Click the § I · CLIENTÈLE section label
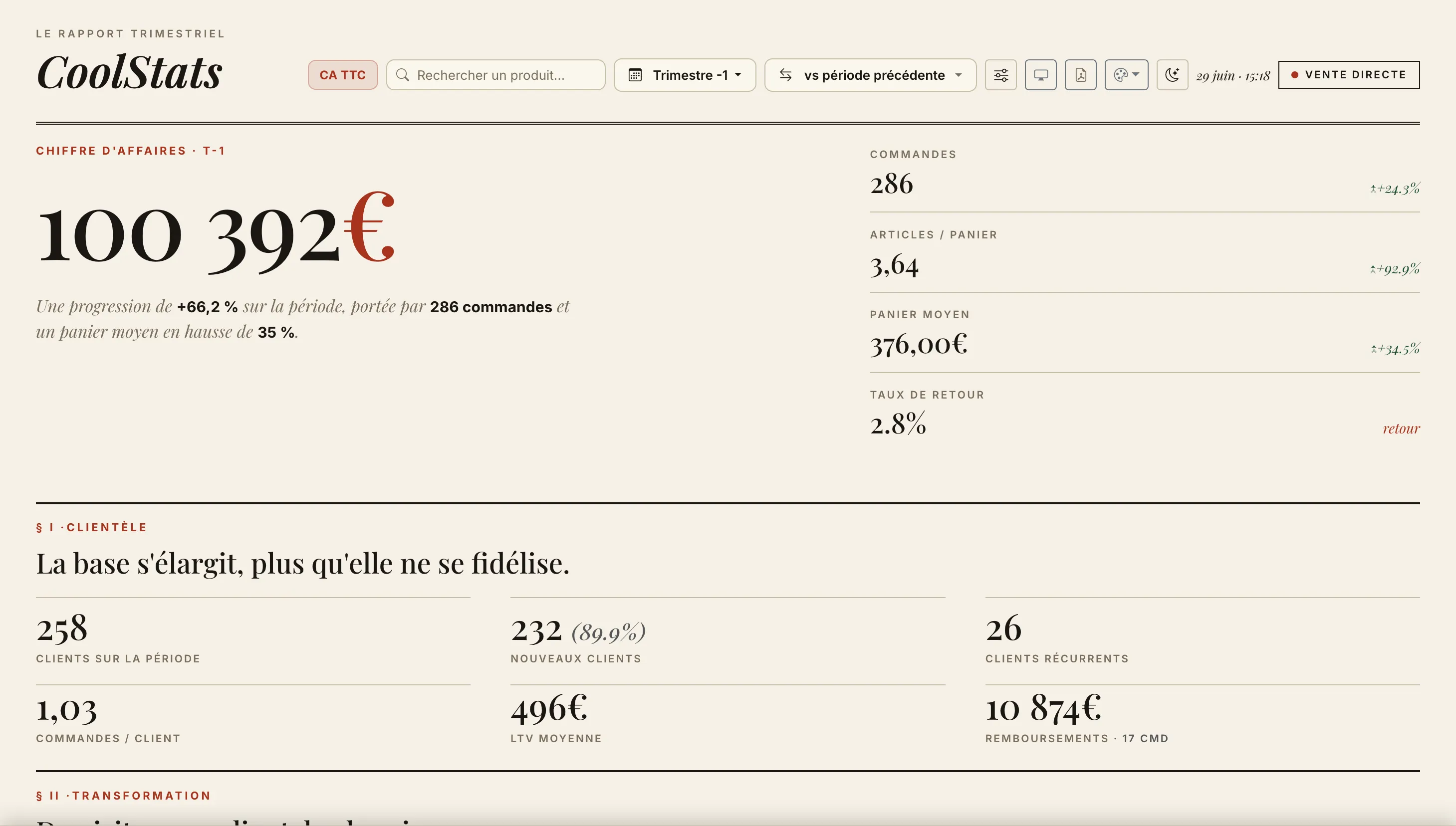The image size is (1456, 826). click(x=91, y=528)
